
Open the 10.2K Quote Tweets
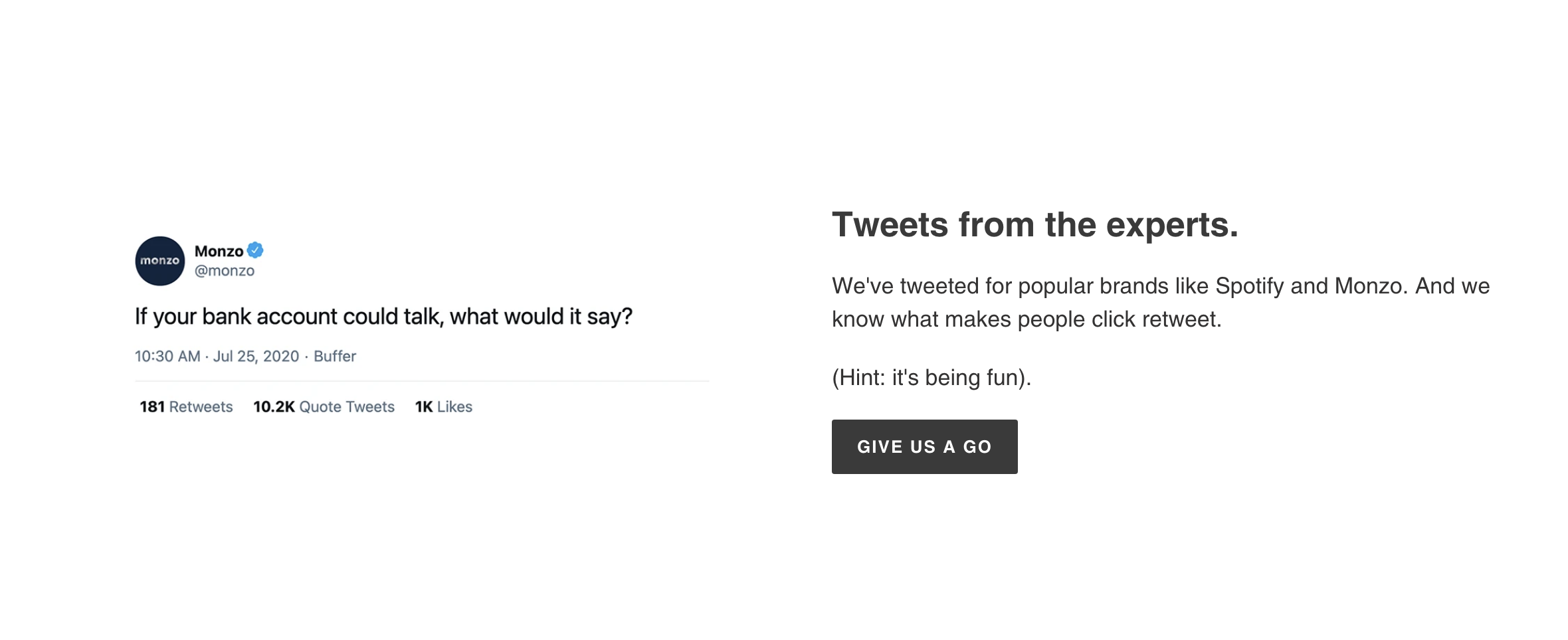(x=324, y=406)
